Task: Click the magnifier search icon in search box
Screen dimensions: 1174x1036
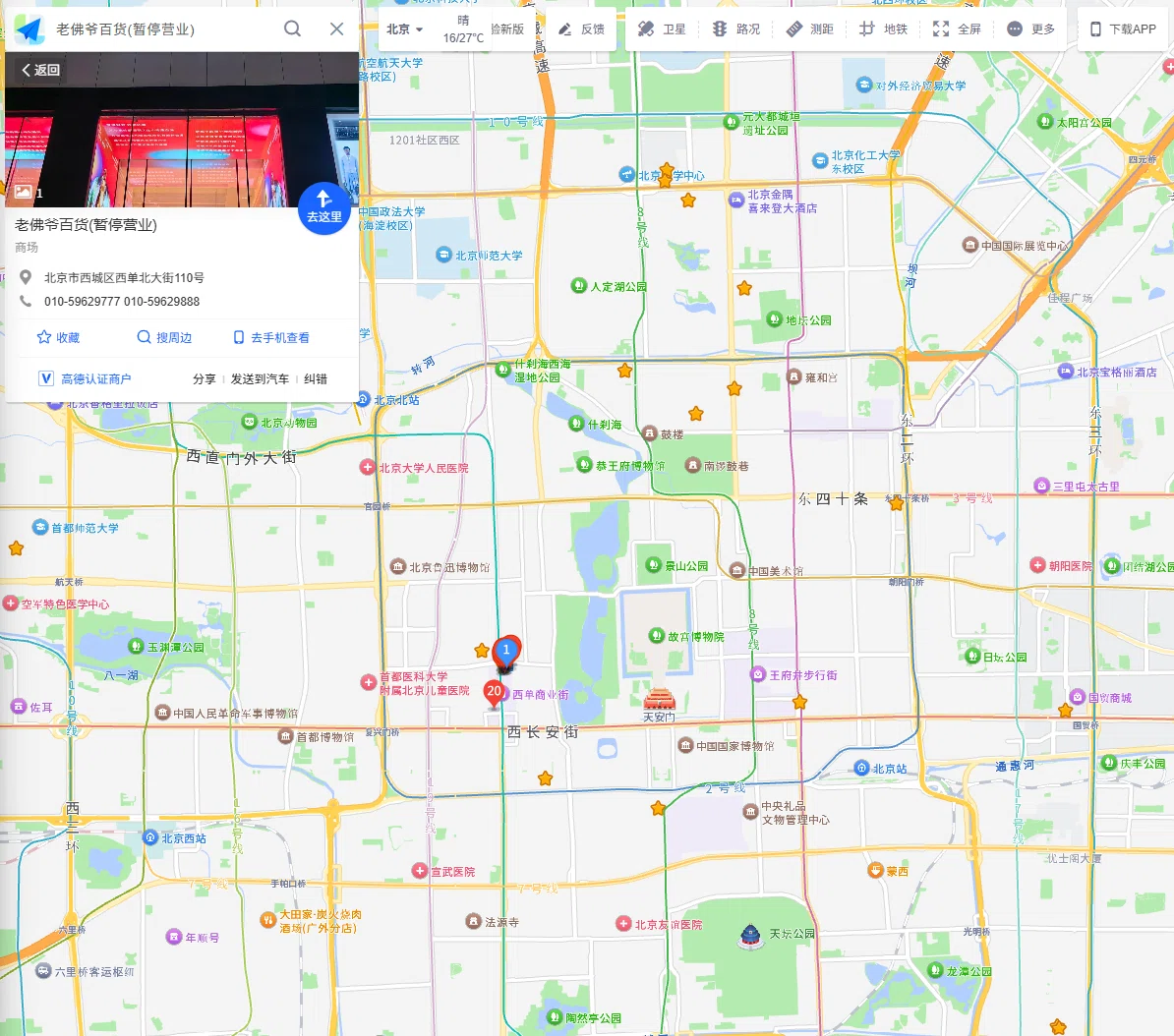Action: tap(292, 29)
